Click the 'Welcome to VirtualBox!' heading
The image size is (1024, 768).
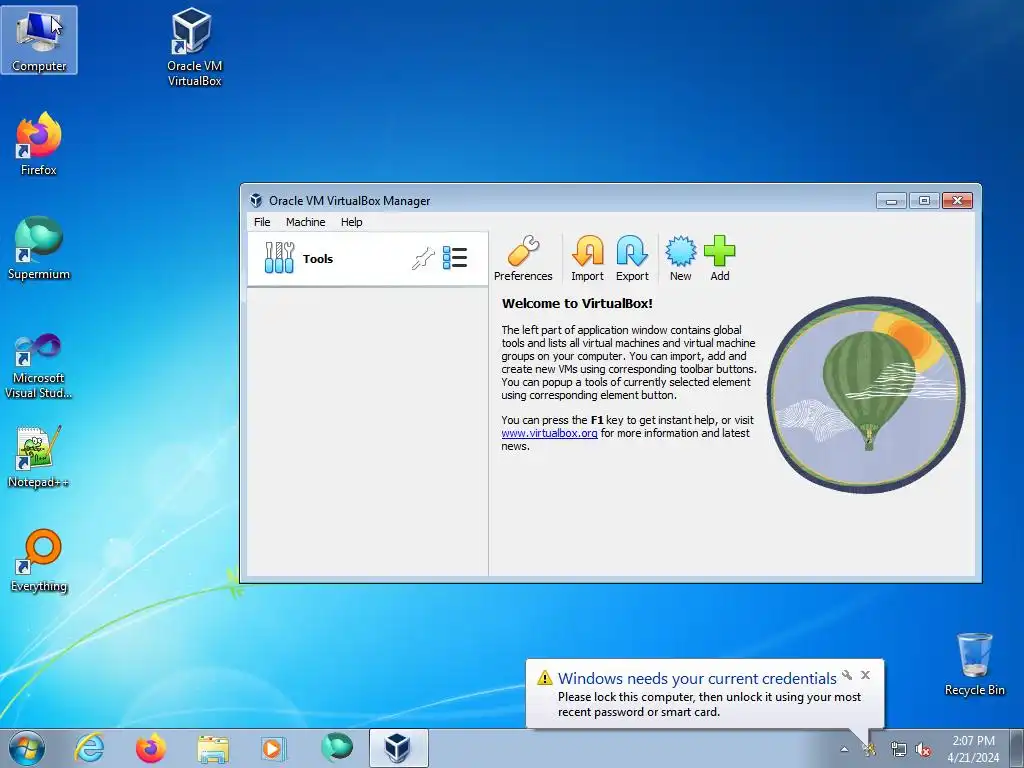[577, 303]
